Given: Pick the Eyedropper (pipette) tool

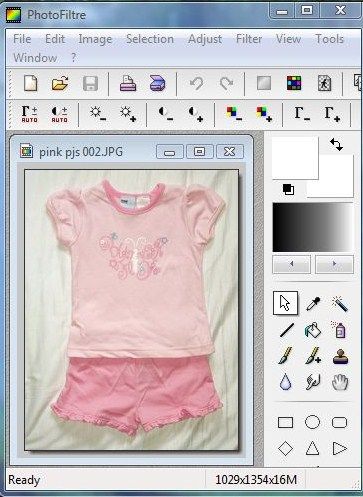Looking at the screenshot, I should click(x=313, y=304).
